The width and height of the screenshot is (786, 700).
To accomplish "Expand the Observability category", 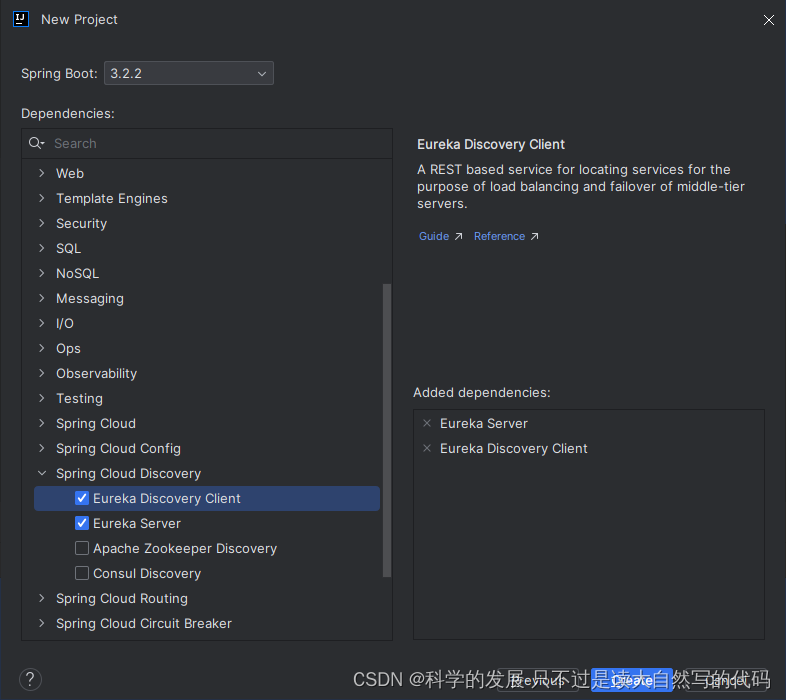I will (42, 373).
